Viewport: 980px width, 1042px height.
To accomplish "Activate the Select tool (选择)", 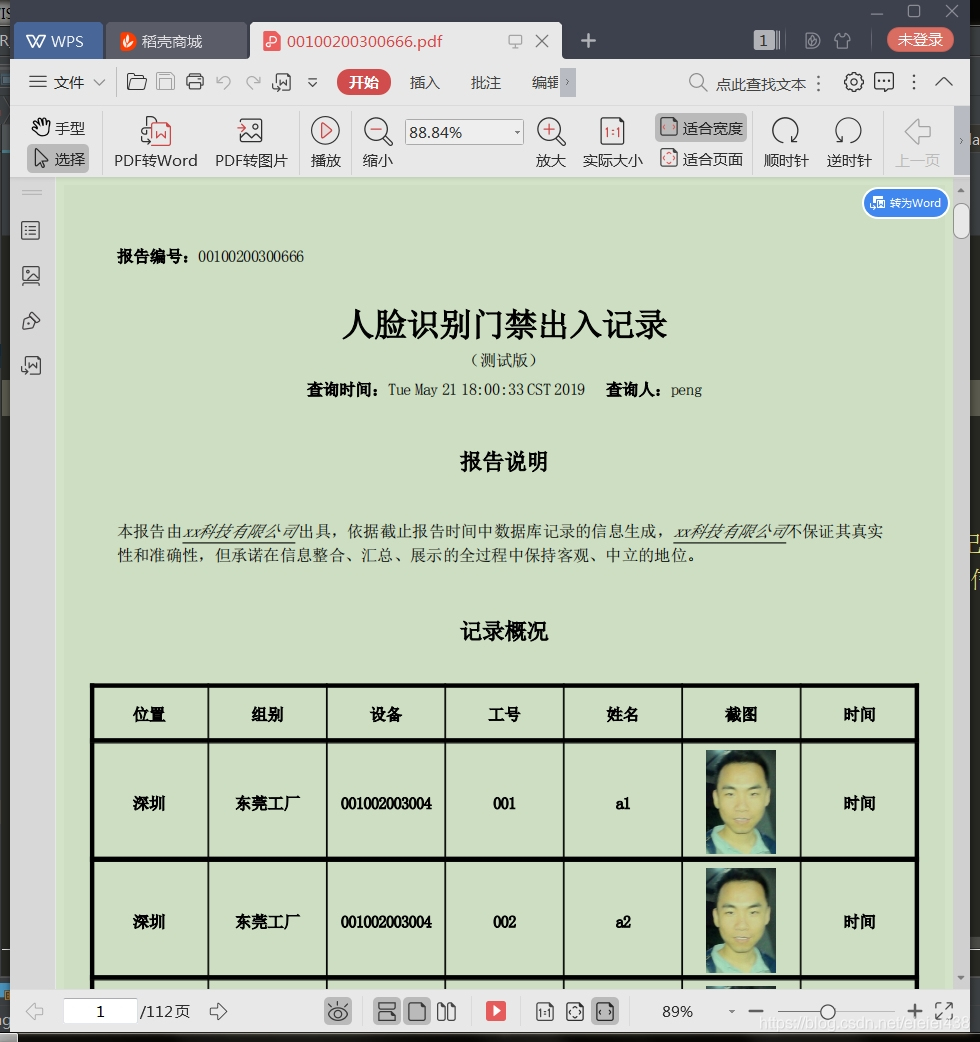I will tap(58, 159).
